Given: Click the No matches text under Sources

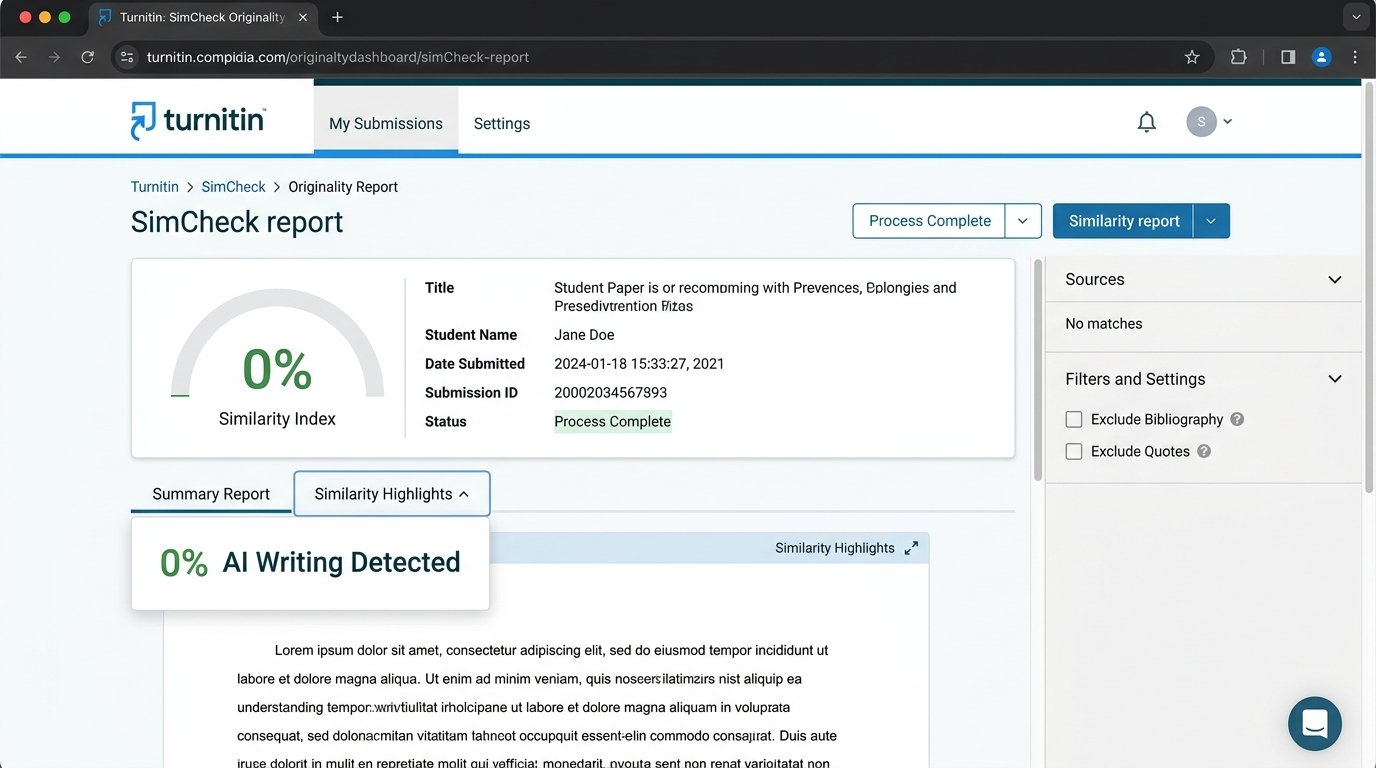Looking at the screenshot, I should (x=1104, y=323).
